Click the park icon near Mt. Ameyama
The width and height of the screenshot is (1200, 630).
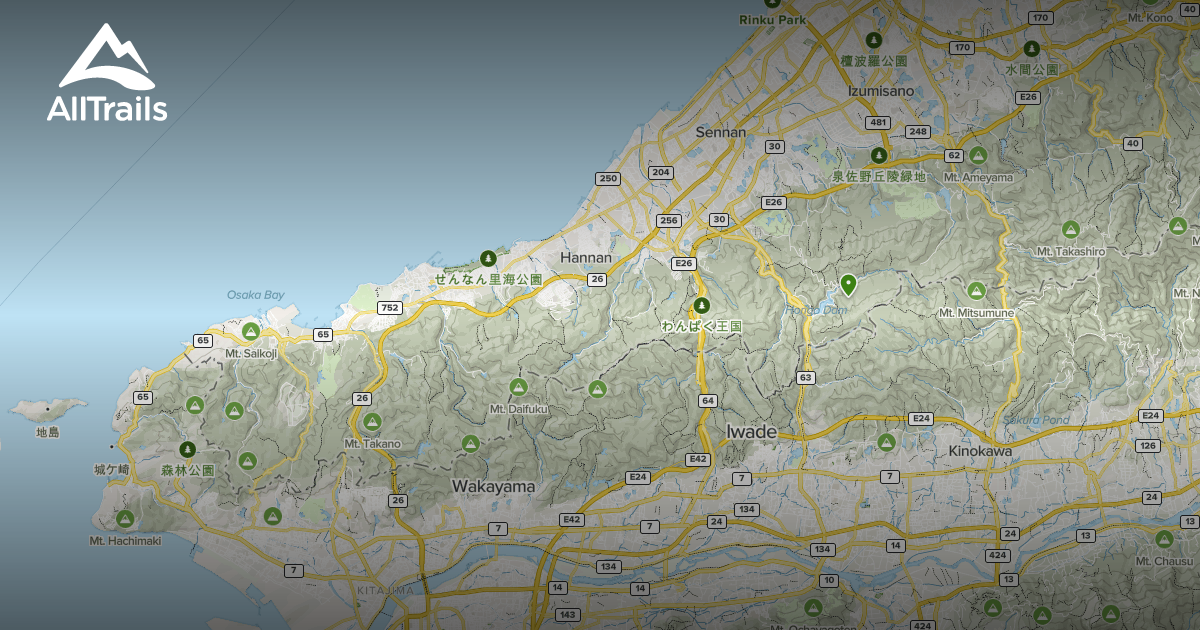click(x=978, y=155)
